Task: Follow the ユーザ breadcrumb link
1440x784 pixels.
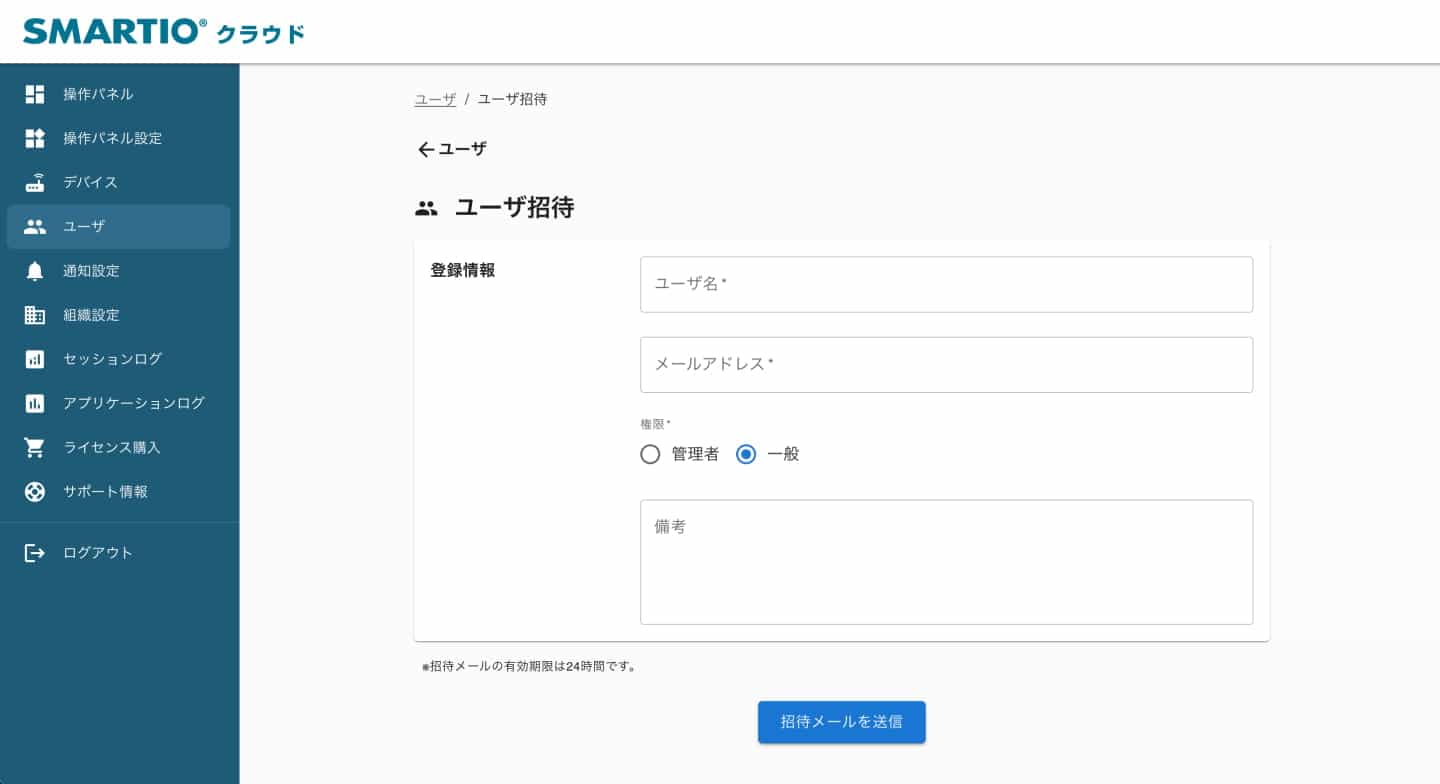Action: [434, 99]
